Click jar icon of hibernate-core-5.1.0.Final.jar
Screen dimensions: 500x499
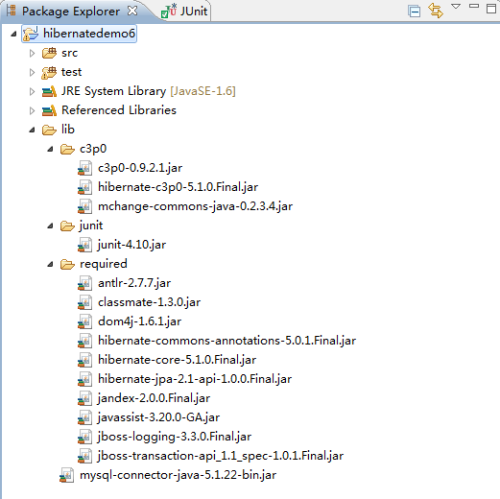tap(85, 360)
